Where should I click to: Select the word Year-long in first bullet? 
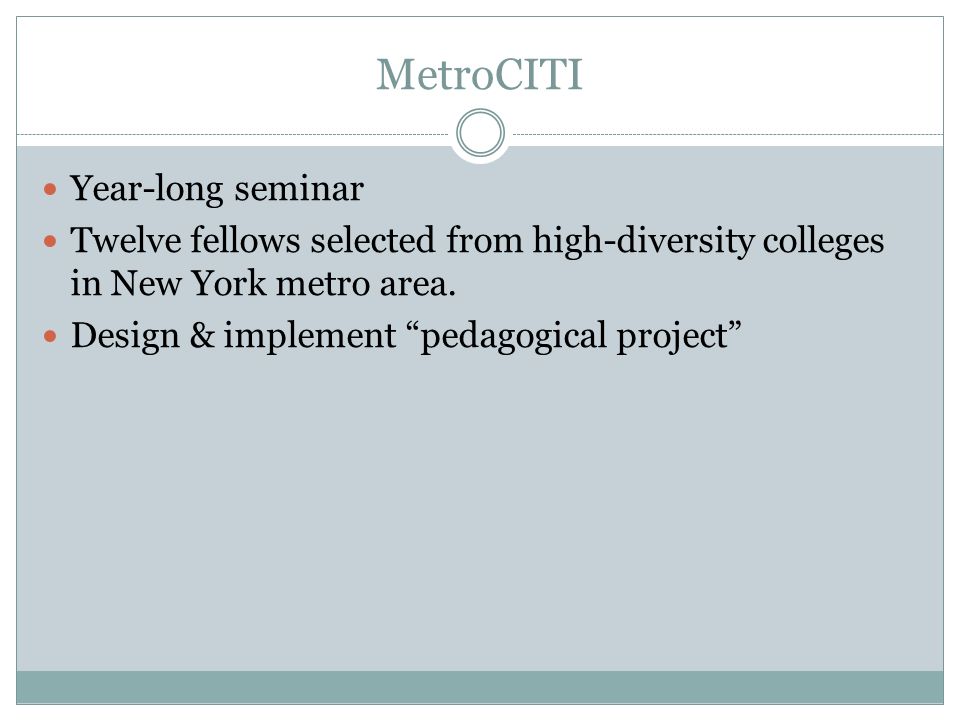pos(147,189)
